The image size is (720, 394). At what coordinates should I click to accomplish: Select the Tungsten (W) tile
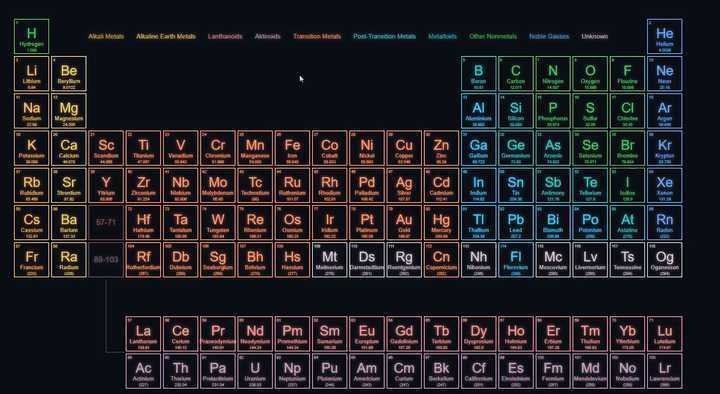coord(218,223)
